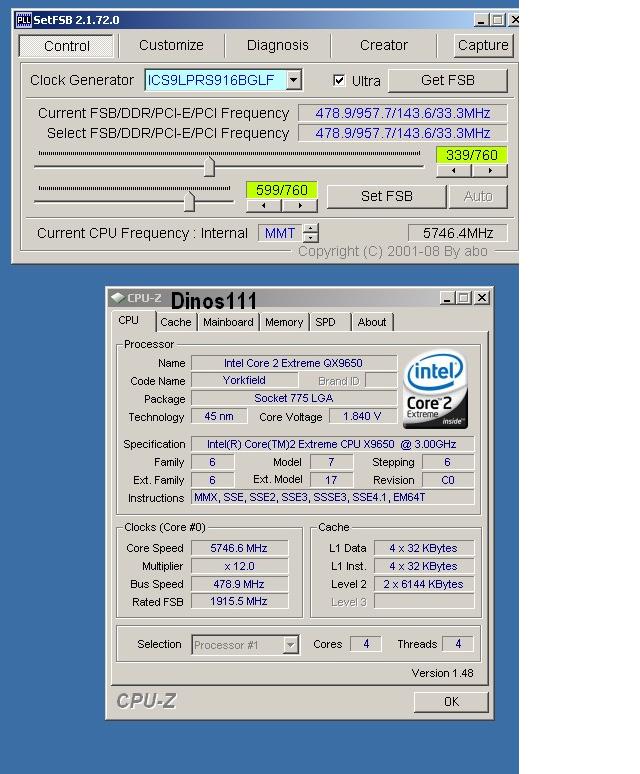
Task: Select the CPU tab in CPU-Z
Action: [x=129, y=320]
